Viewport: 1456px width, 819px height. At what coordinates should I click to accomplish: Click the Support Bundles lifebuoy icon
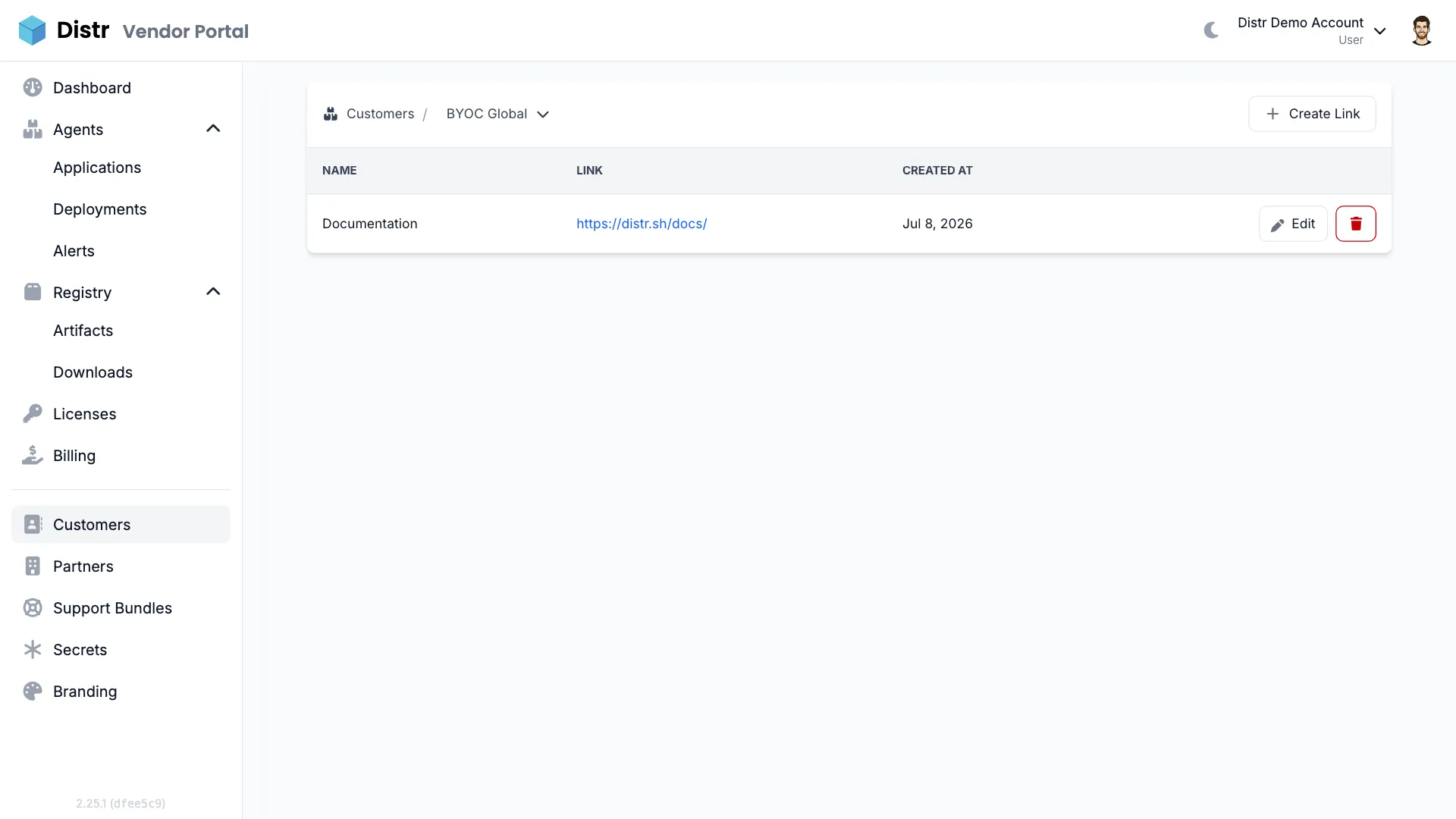click(x=33, y=607)
